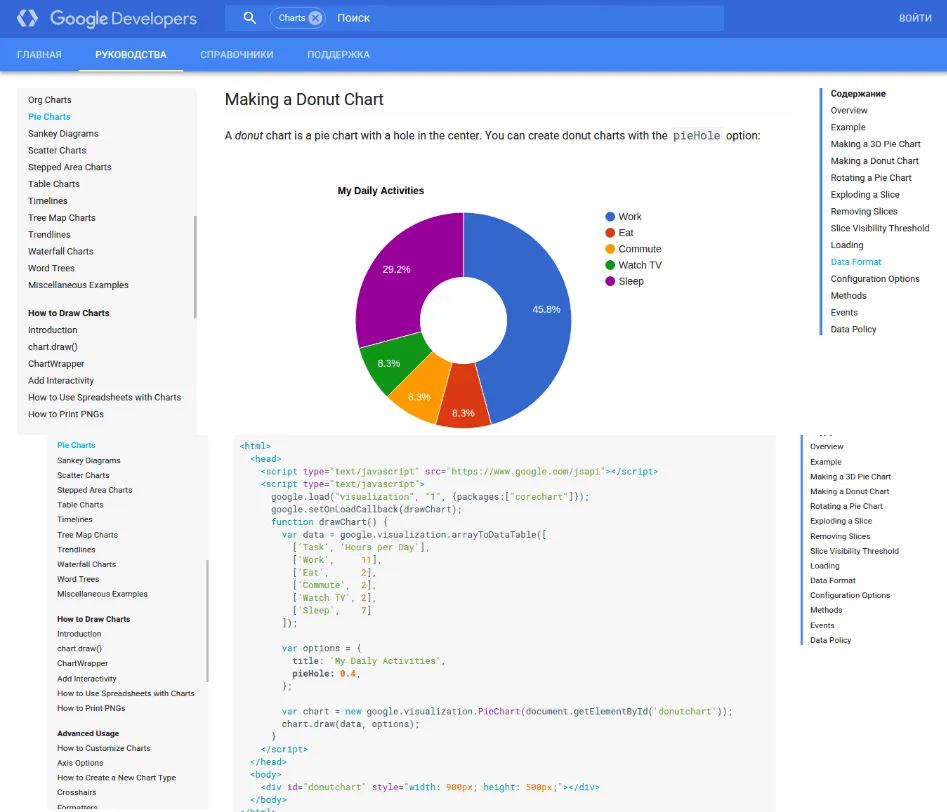This screenshot has height=812, width=947.
Task: Click the blue Work legend marker
Action: 610,216
